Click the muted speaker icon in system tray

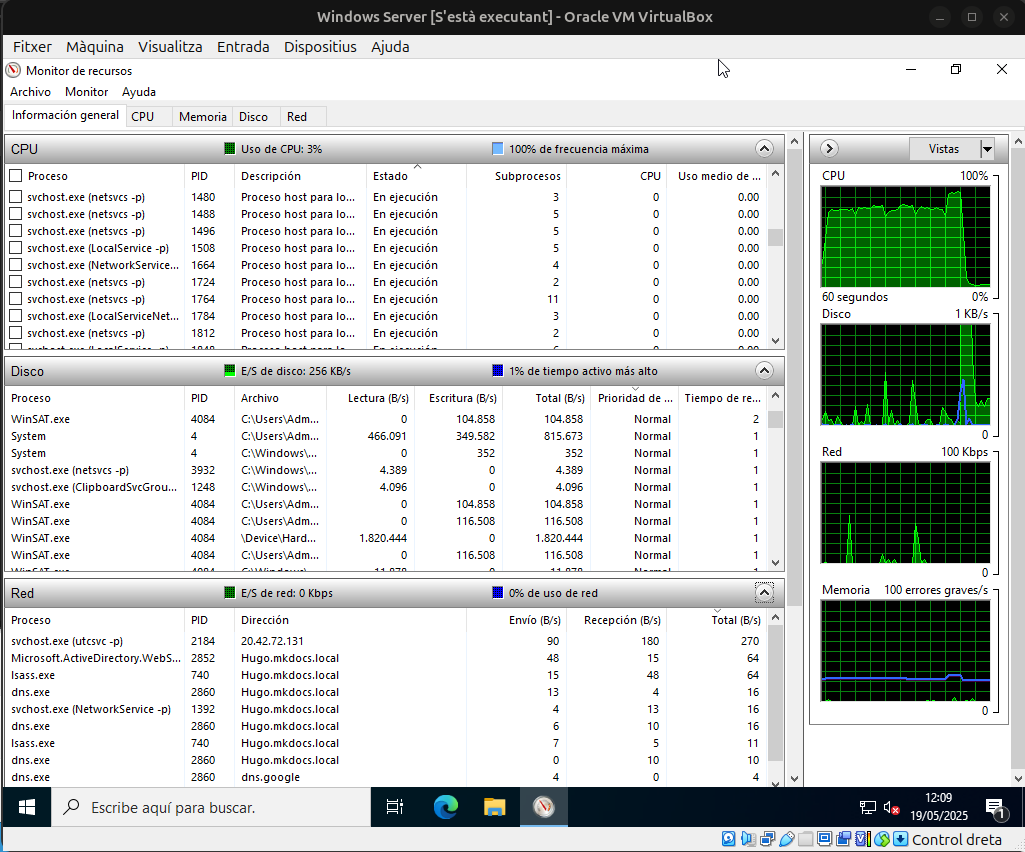coord(890,806)
